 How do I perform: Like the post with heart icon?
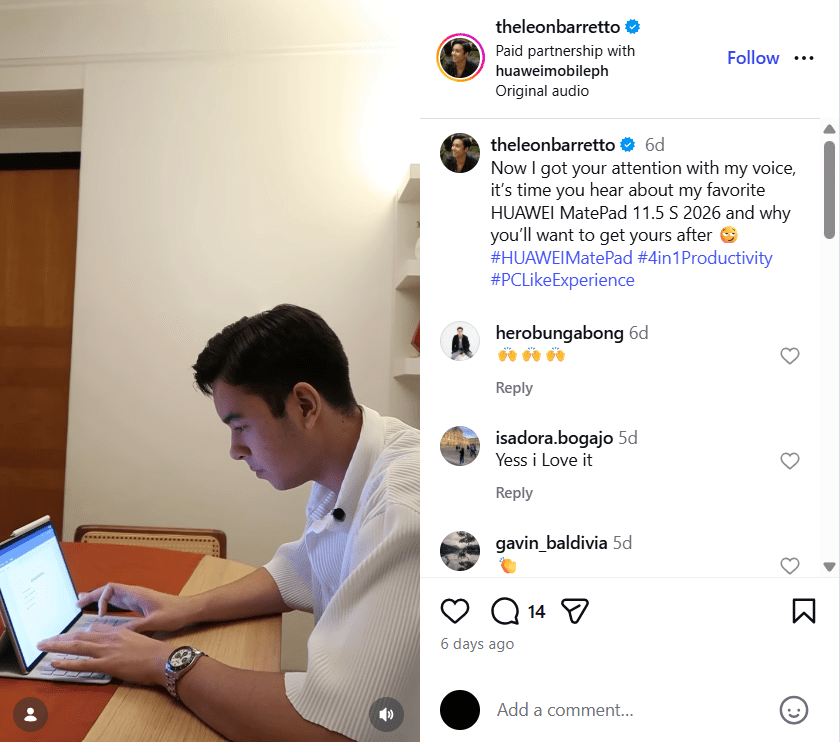click(454, 611)
